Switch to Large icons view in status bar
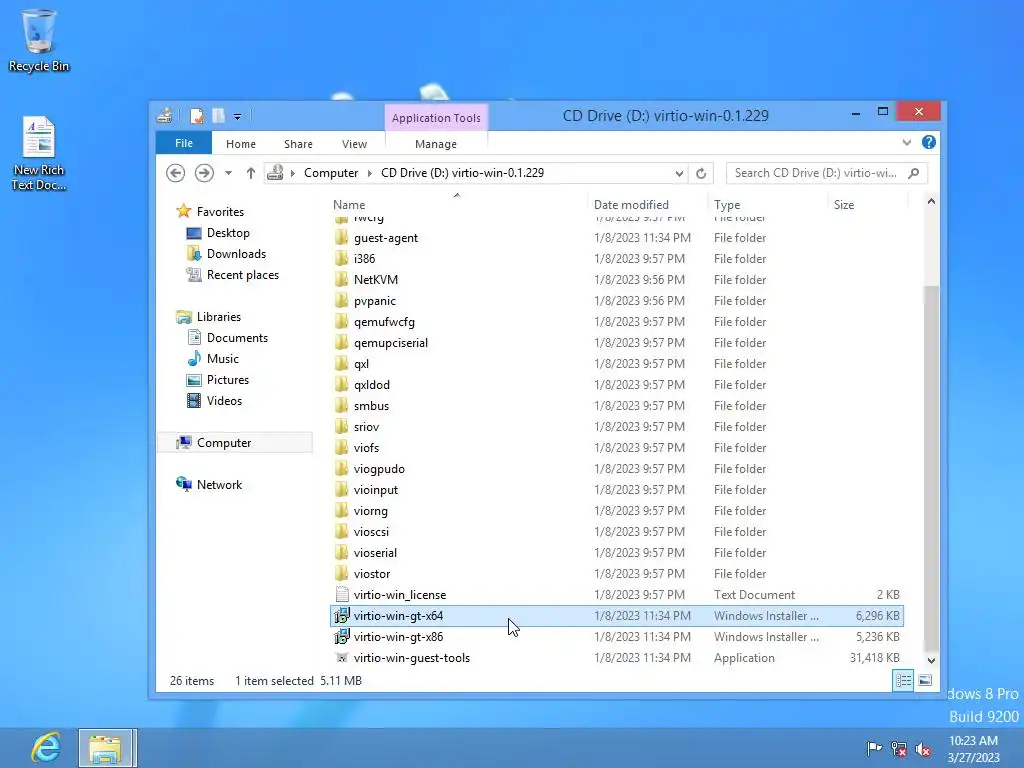Viewport: 1024px width, 768px height. [x=925, y=680]
